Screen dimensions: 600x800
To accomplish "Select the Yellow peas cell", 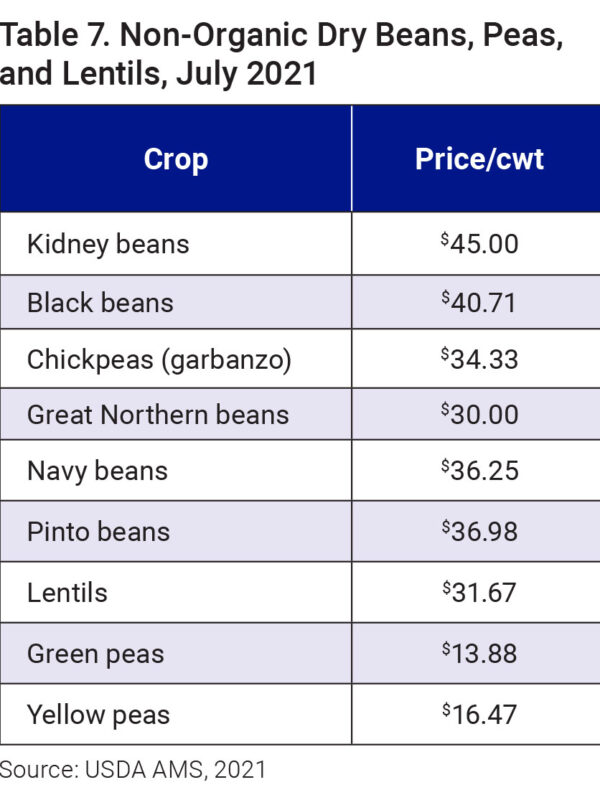I will (98, 715).
